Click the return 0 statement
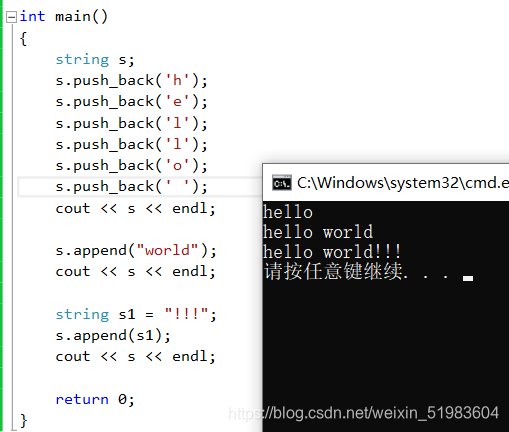This screenshot has width=509, height=432. (95, 399)
